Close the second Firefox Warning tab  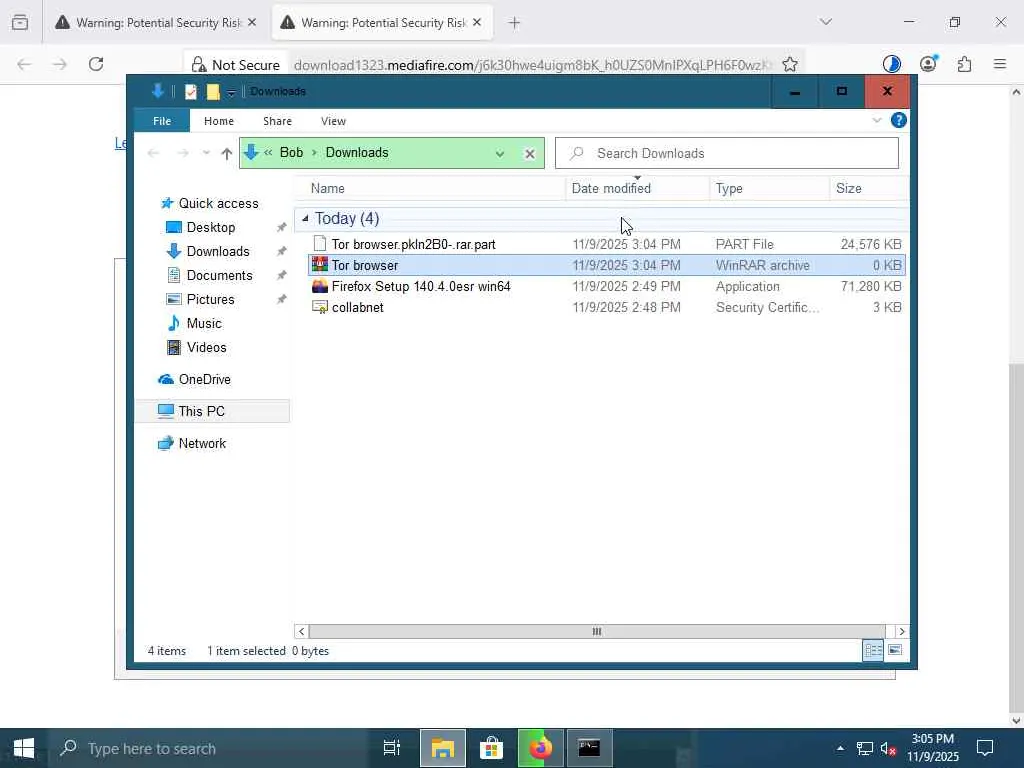tap(477, 23)
